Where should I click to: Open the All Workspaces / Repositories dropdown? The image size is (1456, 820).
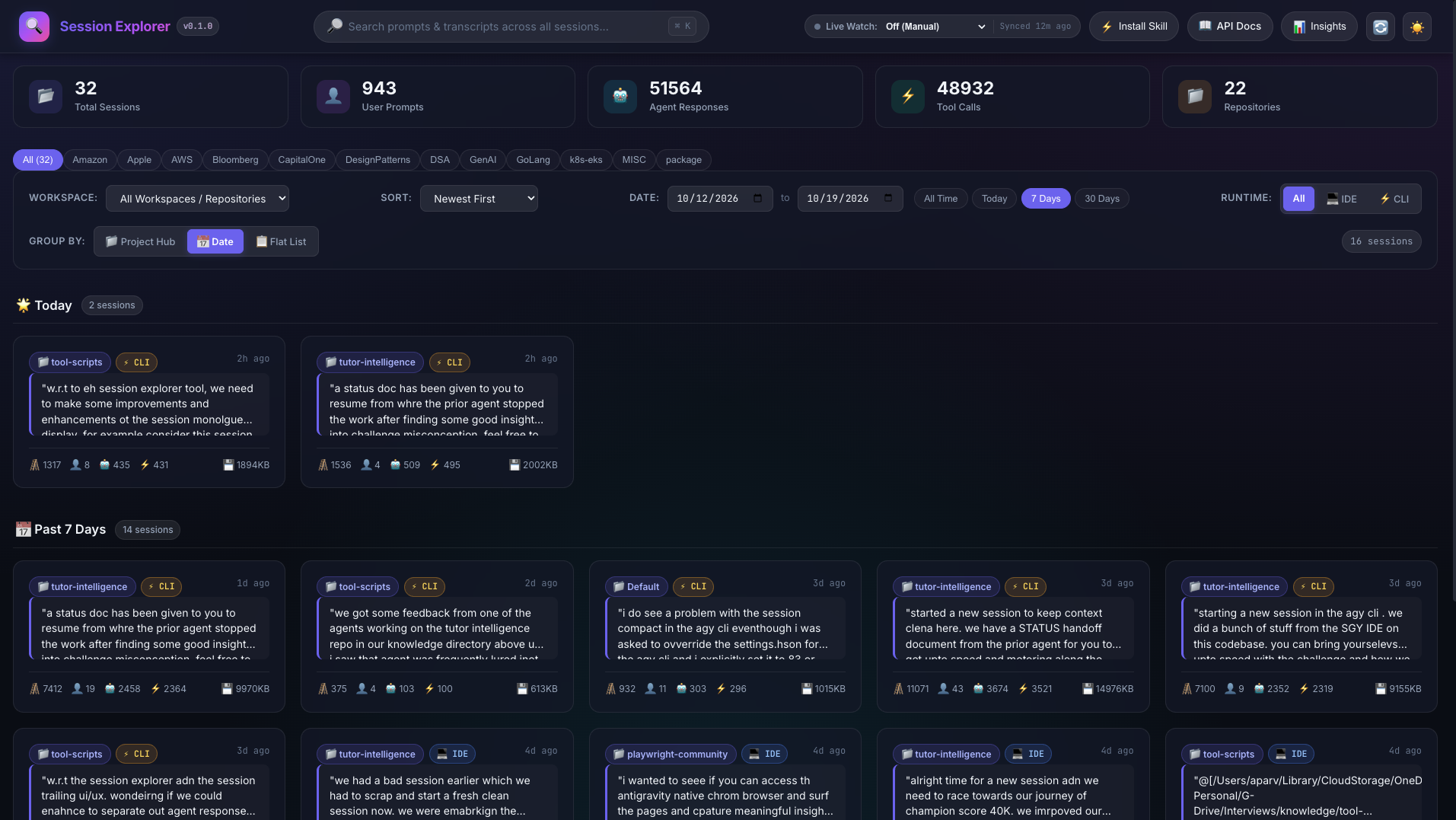pyautogui.click(x=197, y=199)
